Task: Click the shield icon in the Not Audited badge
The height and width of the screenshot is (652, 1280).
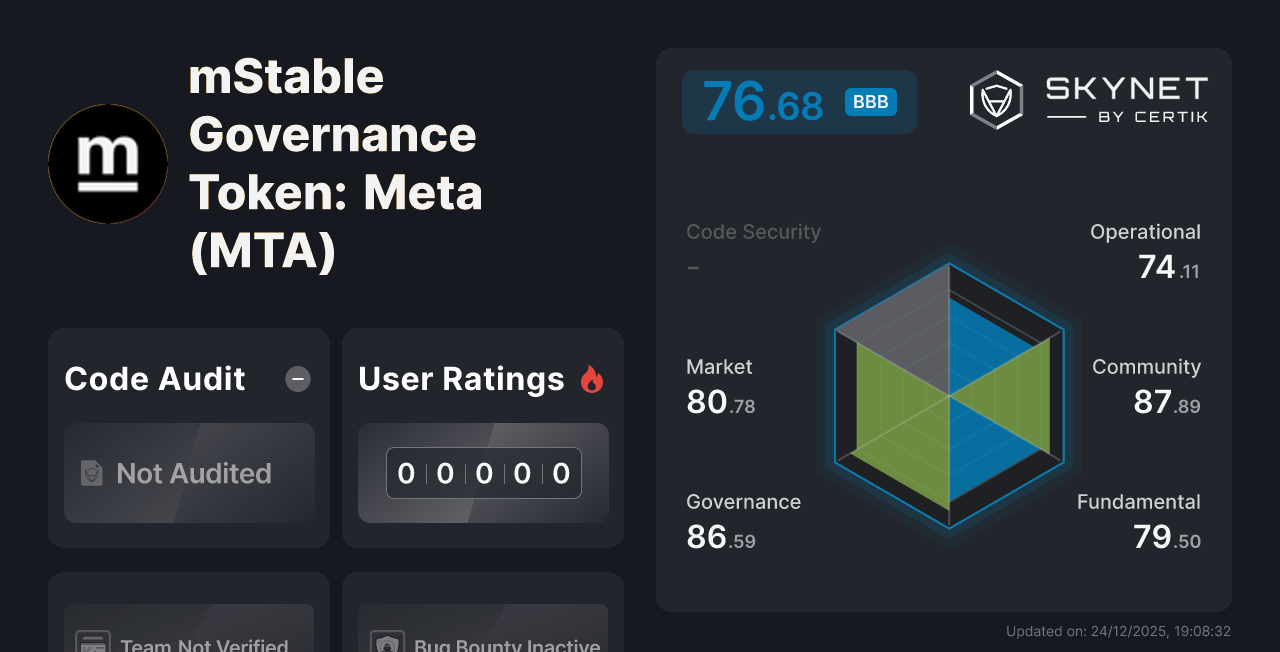Action: tap(90, 474)
